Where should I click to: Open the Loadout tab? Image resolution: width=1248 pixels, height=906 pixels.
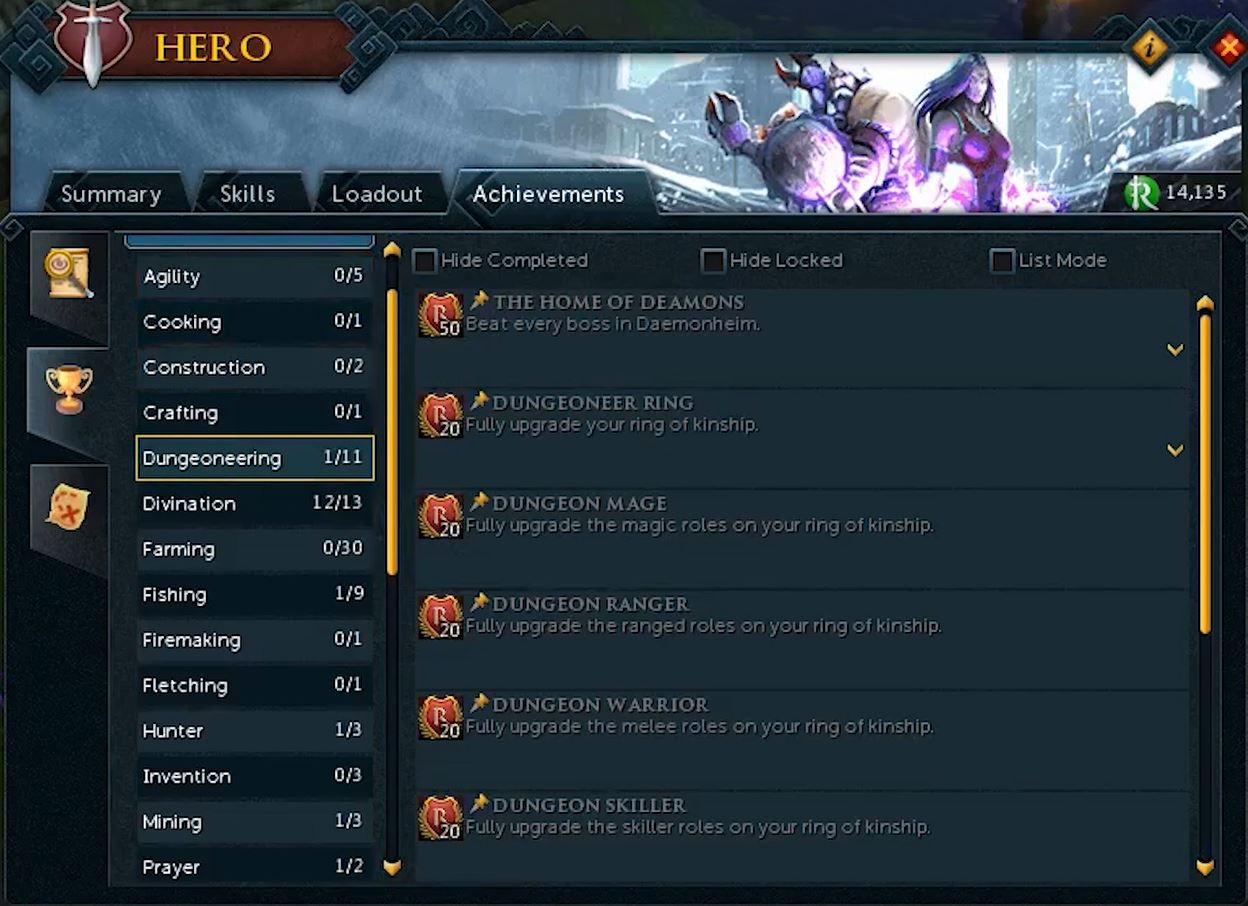point(377,194)
